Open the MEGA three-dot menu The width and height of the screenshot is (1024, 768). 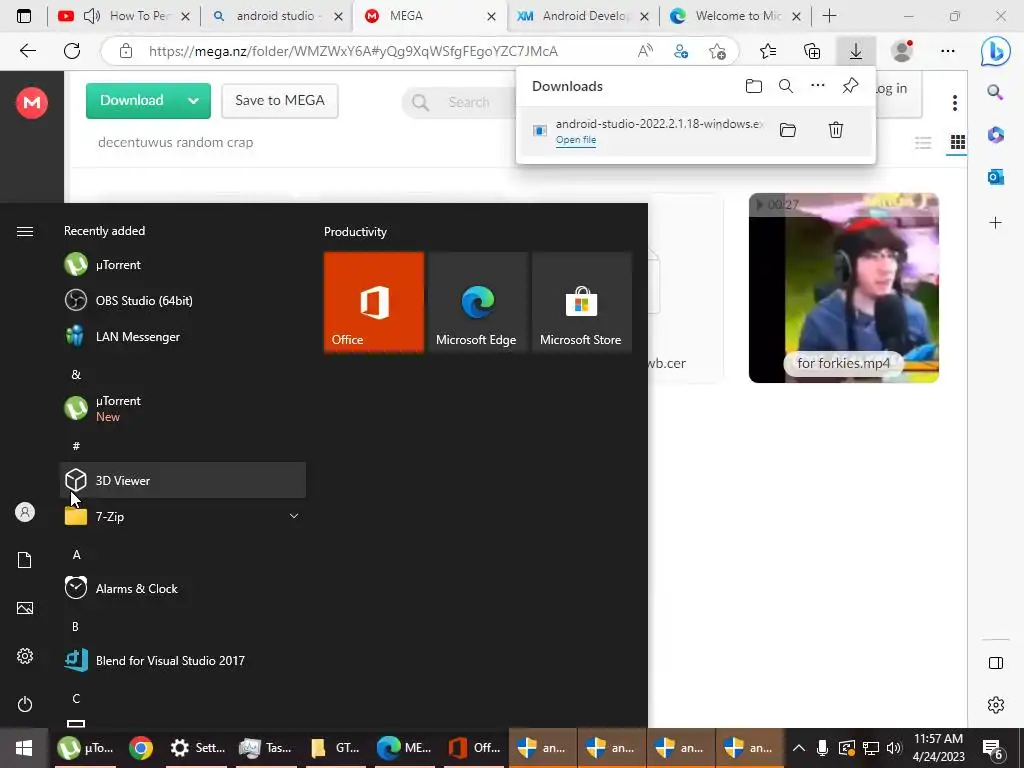955,103
